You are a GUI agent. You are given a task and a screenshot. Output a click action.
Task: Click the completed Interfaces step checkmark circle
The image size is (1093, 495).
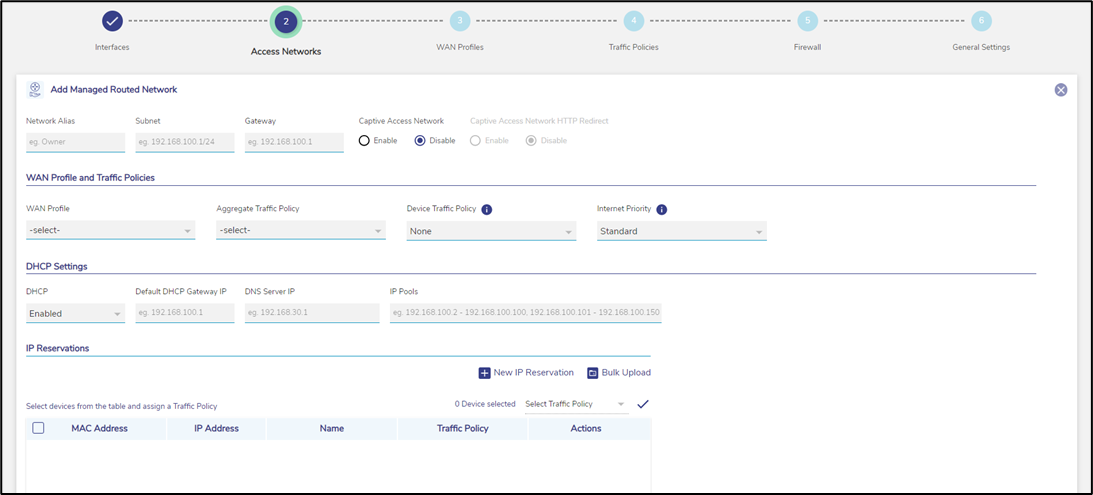(x=112, y=22)
